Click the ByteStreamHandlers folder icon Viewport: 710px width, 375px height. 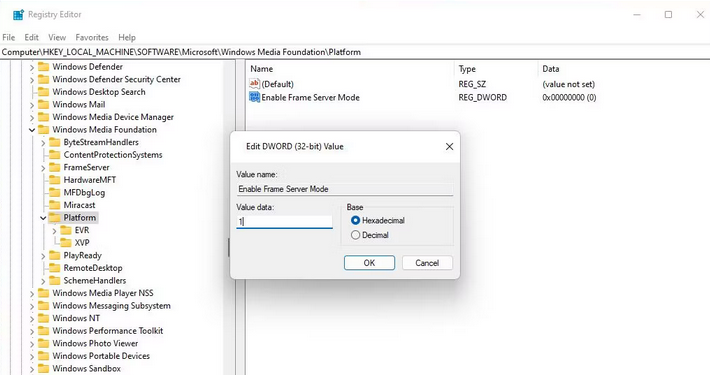tap(55, 142)
